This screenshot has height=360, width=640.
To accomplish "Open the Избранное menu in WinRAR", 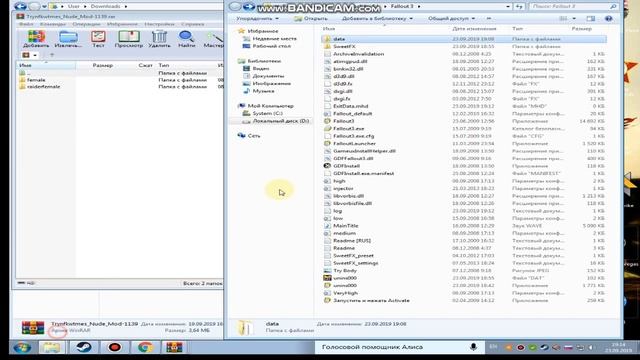I will [122, 24].
